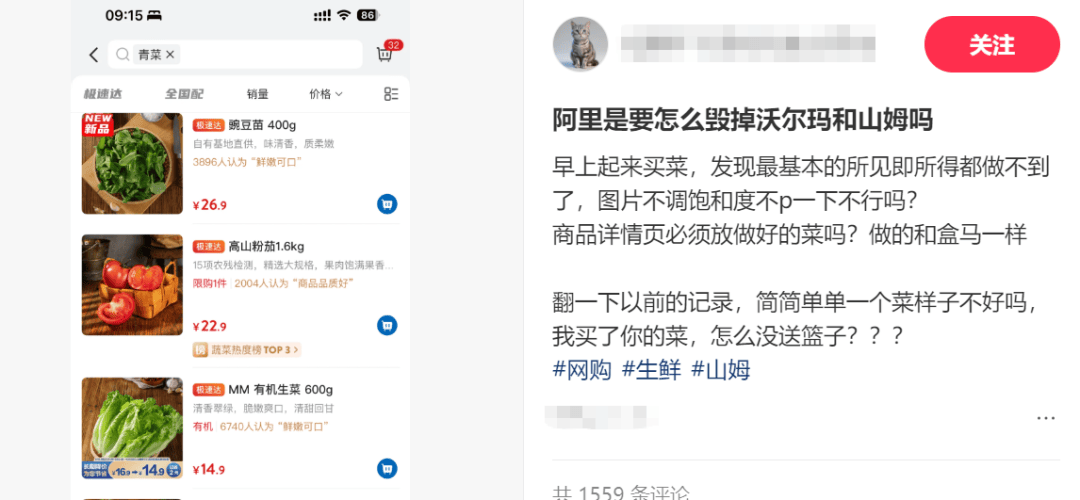Switch to list layout view icon

(391, 94)
